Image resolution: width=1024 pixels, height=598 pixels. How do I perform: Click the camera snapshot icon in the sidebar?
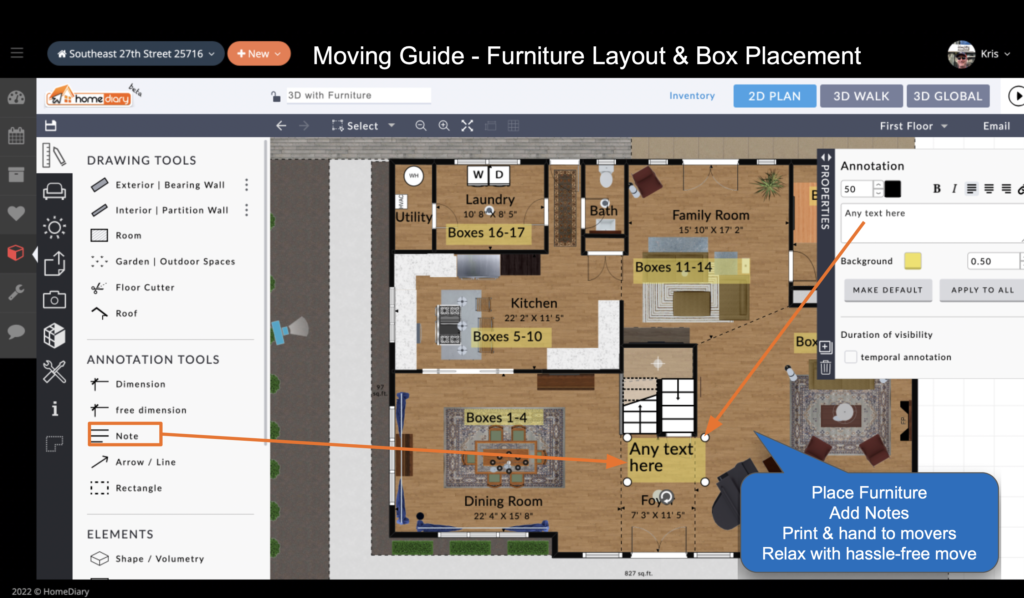click(55, 298)
